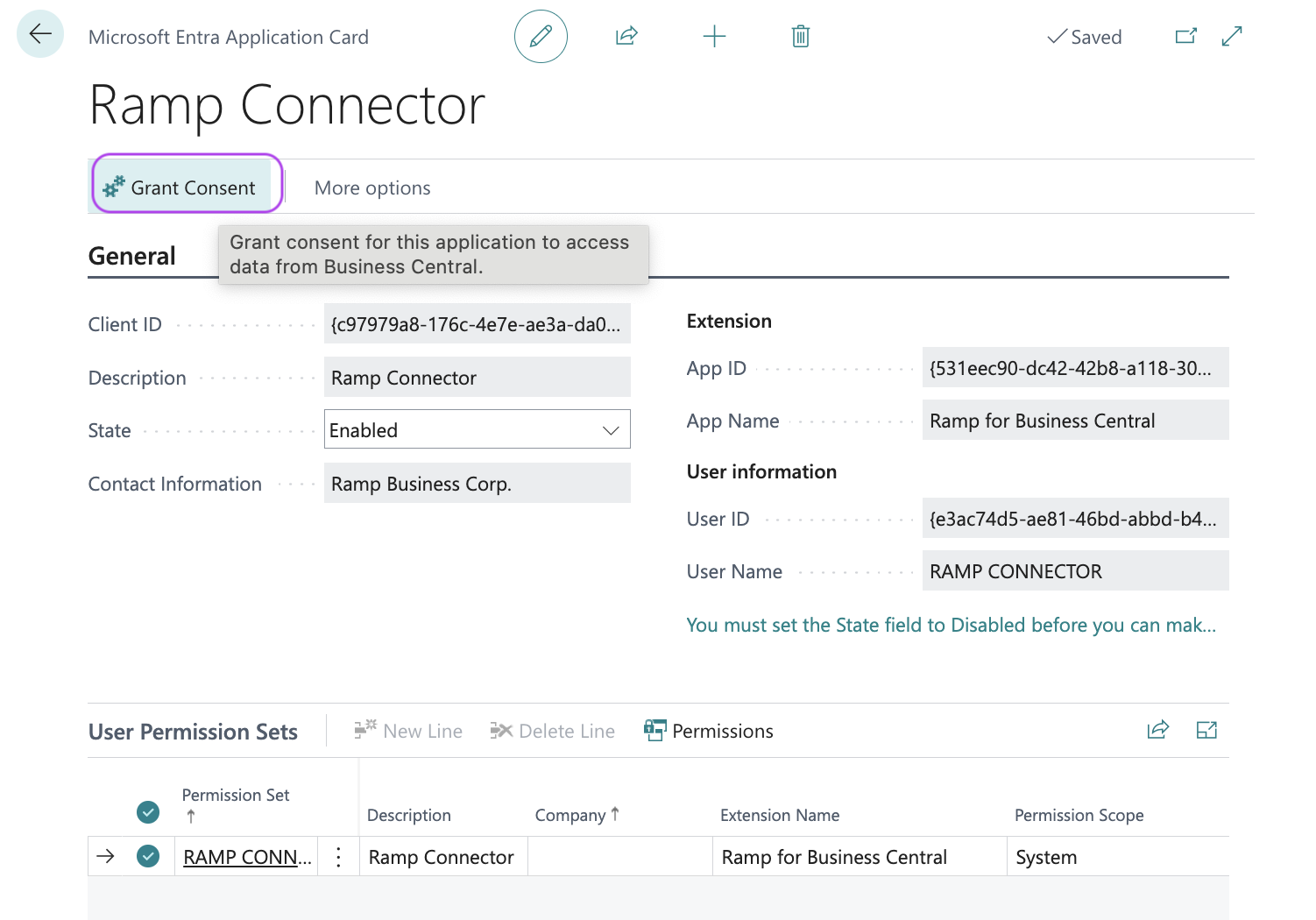Toggle select-all checkbox in table header

point(148,812)
